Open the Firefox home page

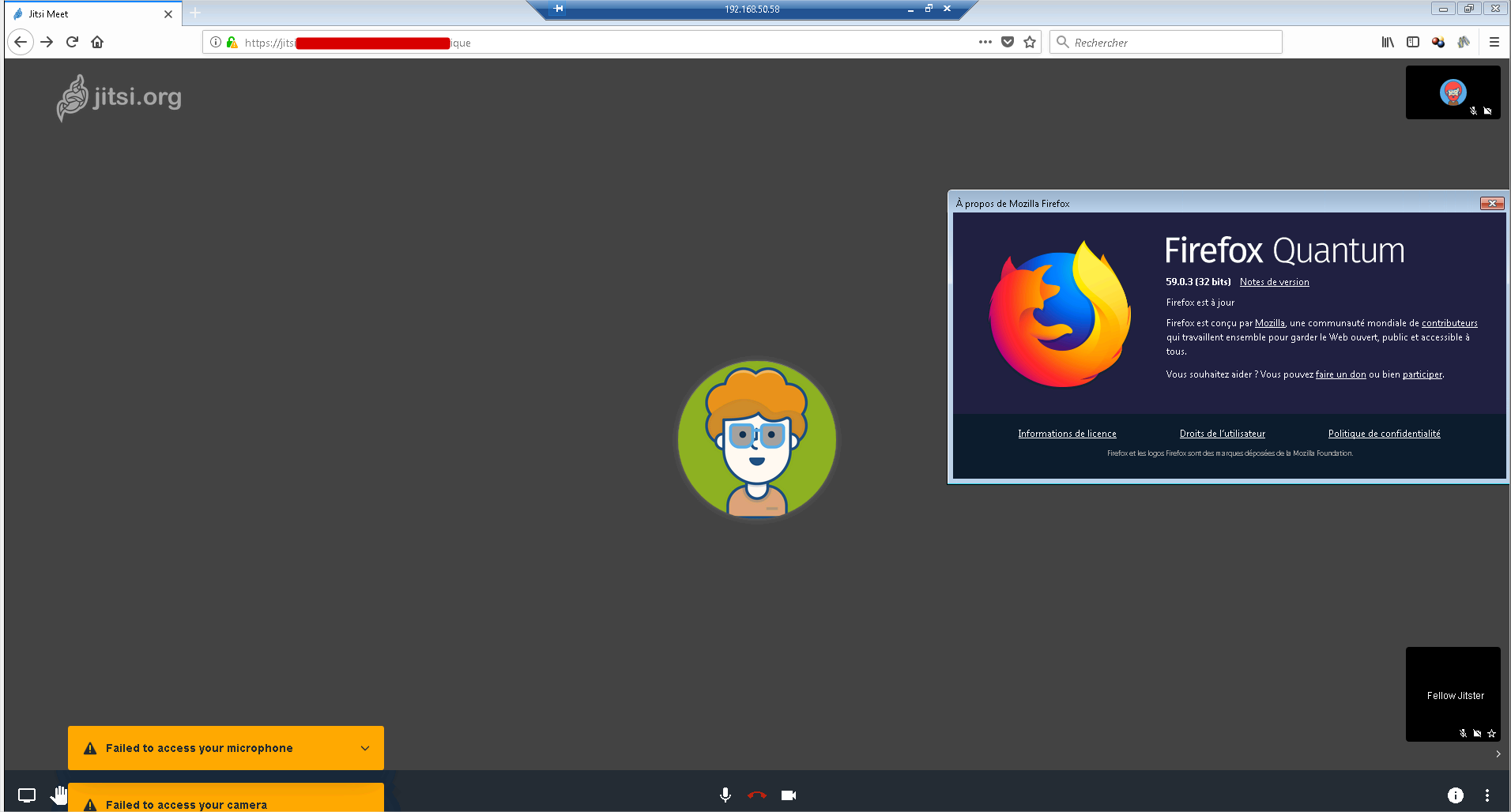[x=97, y=42]
